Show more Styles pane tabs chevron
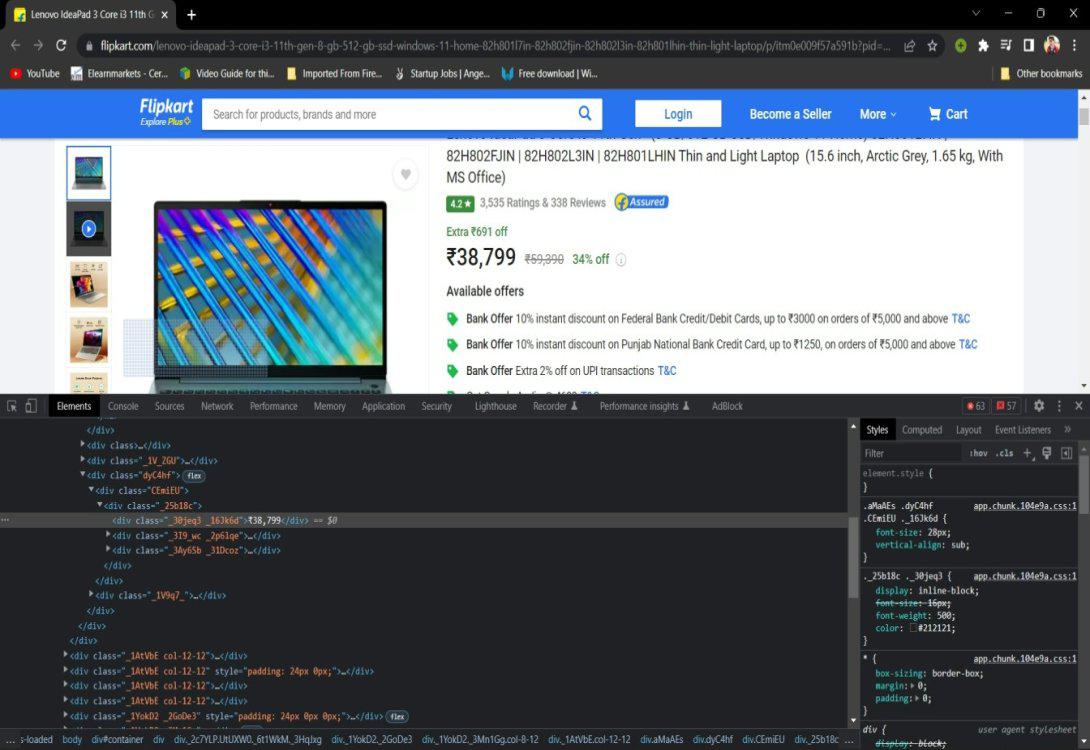 point(1068,430)
